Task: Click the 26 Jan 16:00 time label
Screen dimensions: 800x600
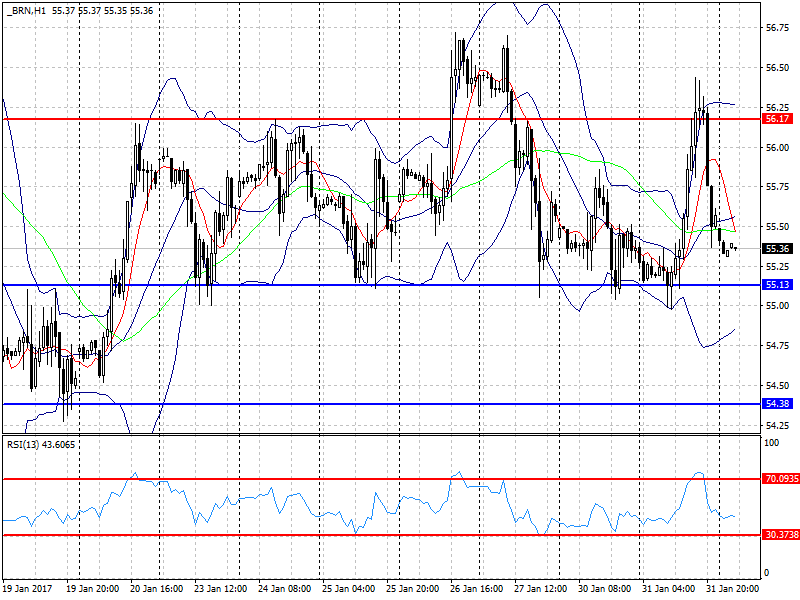Action: pyautogui.click(x=477, y=588)
